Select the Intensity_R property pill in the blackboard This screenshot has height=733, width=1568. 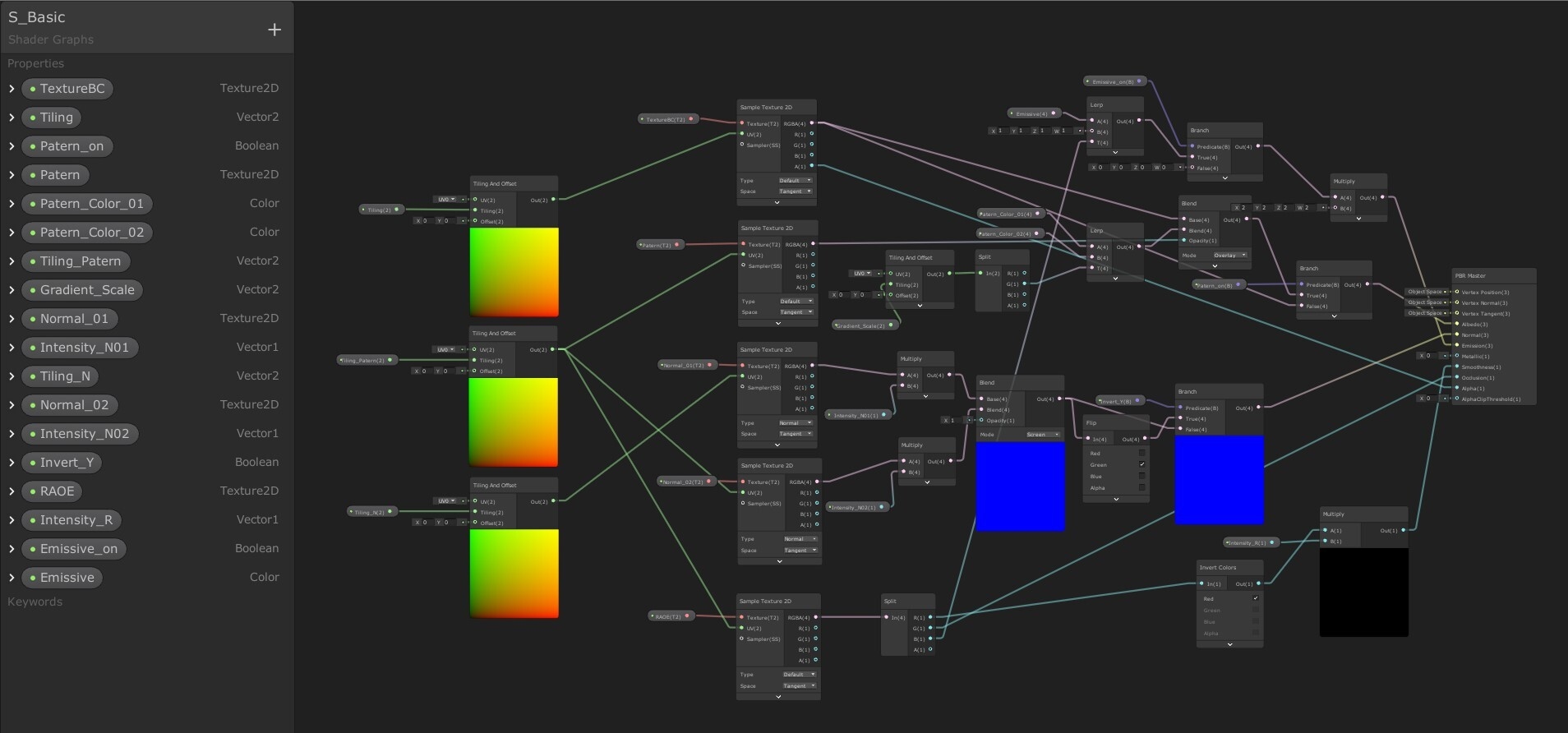[x=71, y=520]
